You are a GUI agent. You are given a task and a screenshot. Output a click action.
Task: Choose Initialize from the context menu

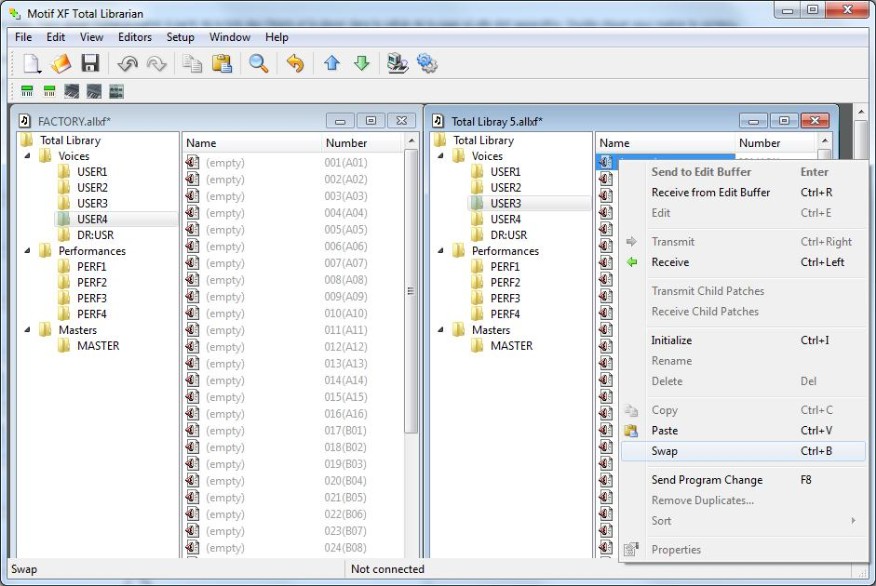click(743, 340)
